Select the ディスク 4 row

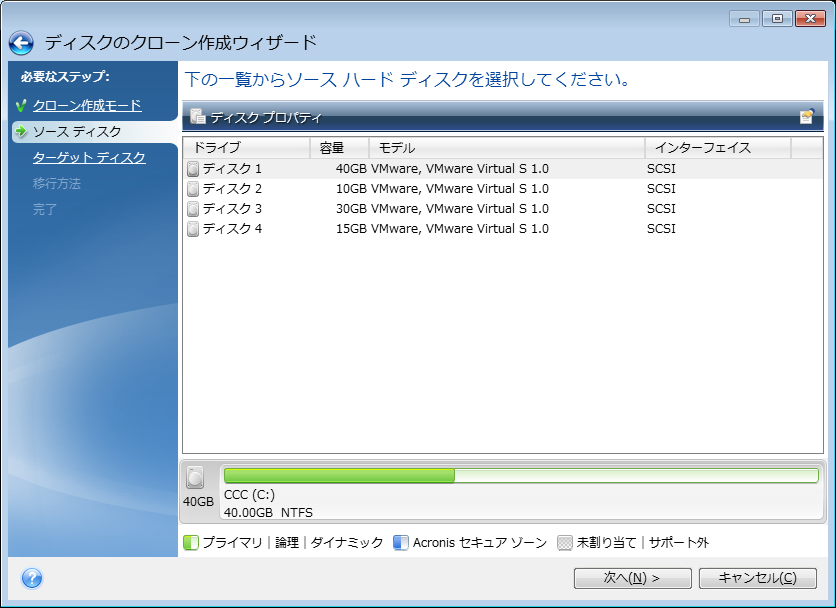point(503,229)
